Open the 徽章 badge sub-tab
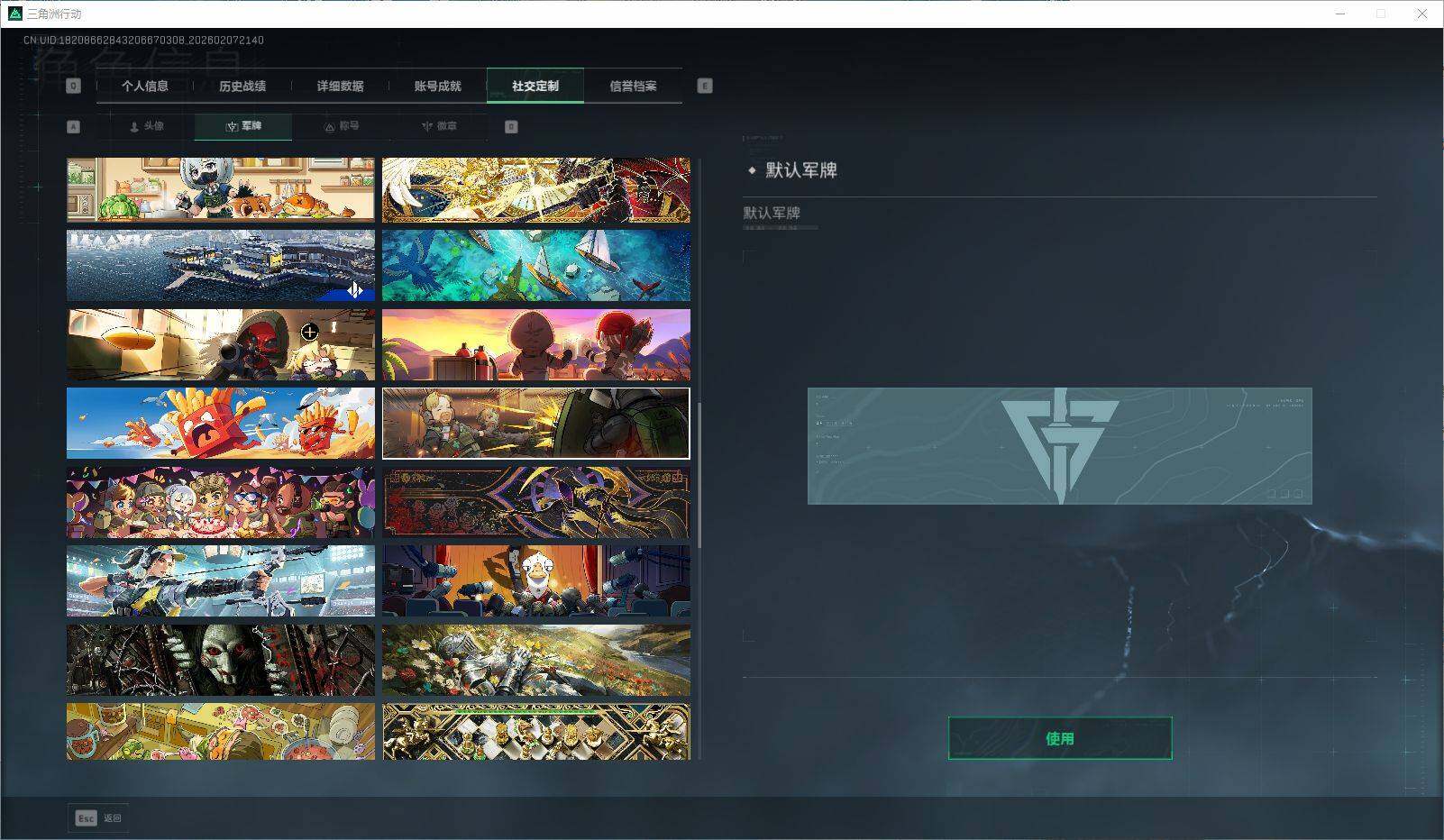The width and height of the screenshot is (1444, 840). [x=439, y=126]
